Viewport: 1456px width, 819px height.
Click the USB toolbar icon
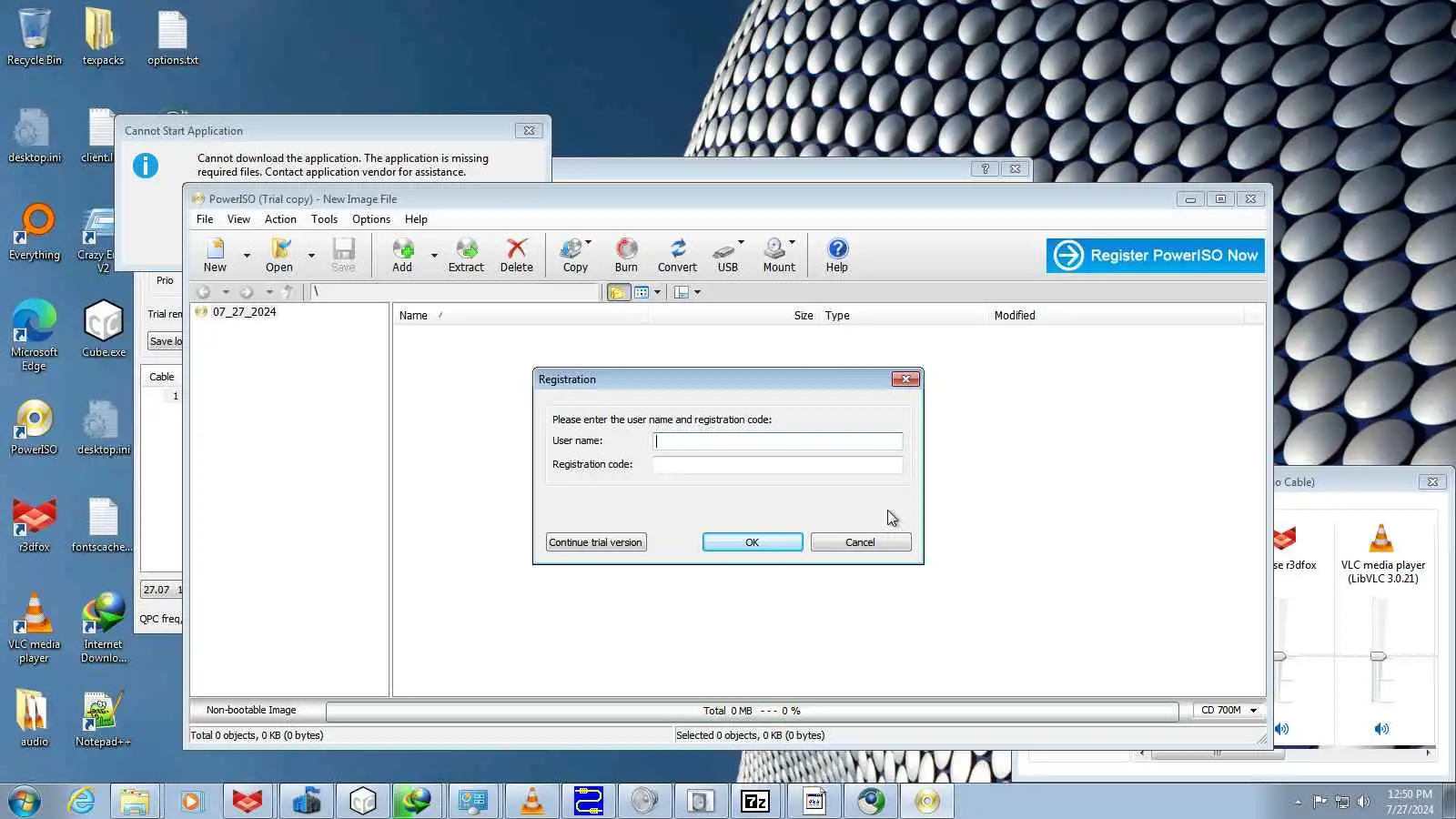(x=727, y=255)
